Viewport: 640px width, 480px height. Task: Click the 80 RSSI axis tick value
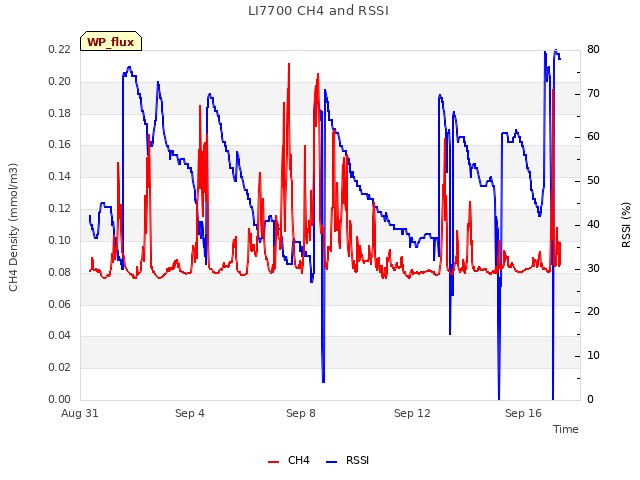click(593, 49)
